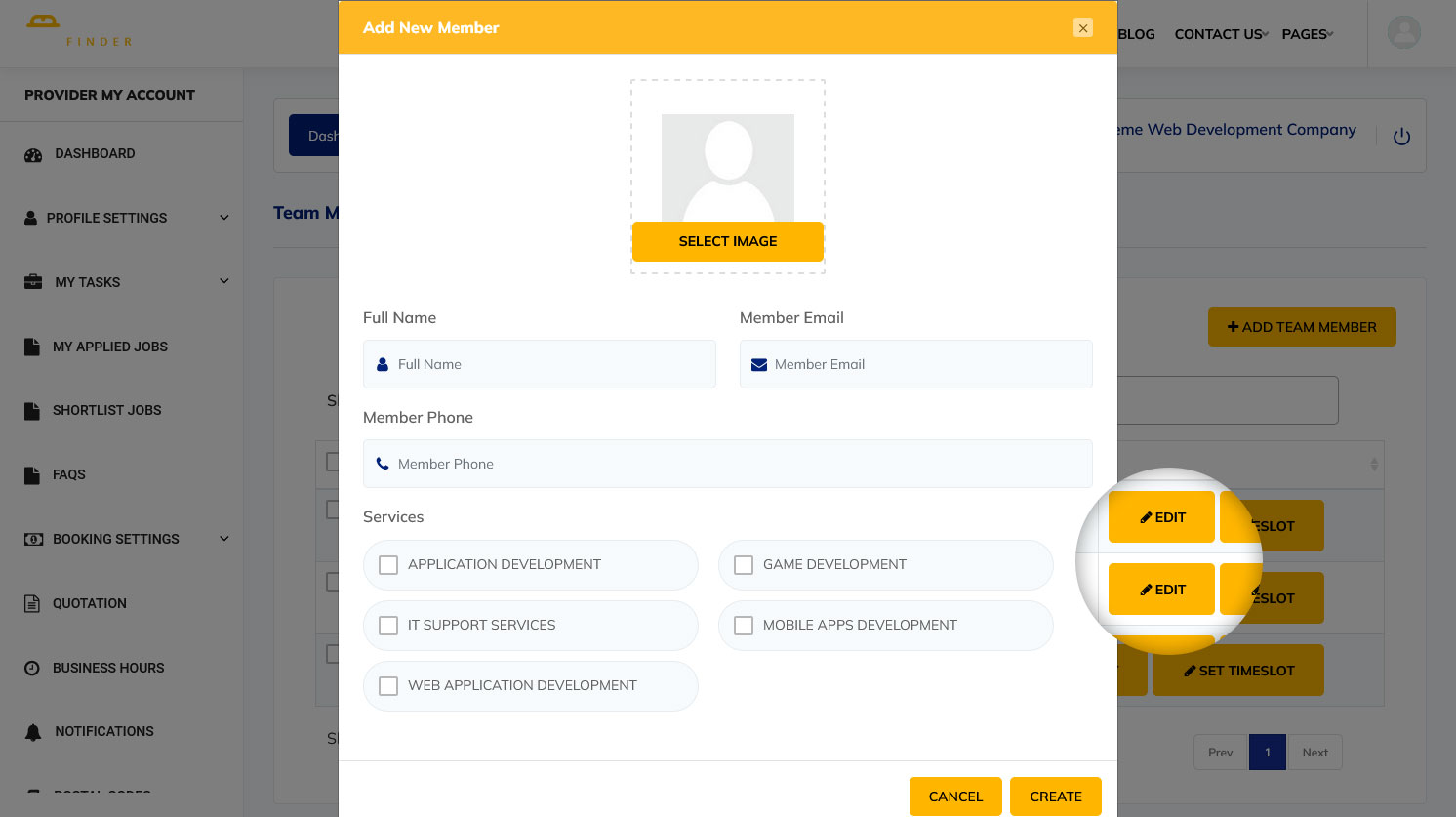The image size is (1456, 817).
Task: Click the user avatar icon in header
Action: tap(1403, 33)
